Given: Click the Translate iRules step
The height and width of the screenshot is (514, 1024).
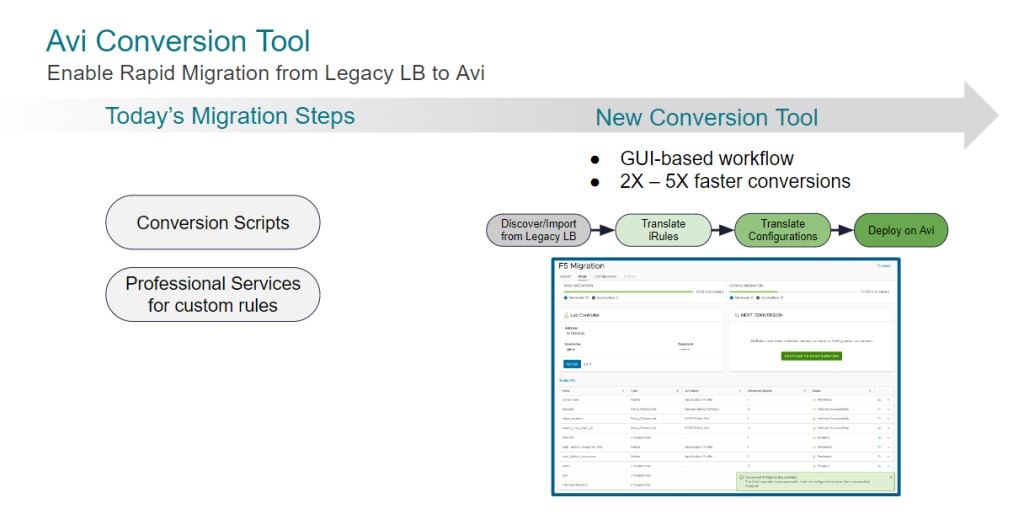Looking at the screenshot, I should coord(663,230).
